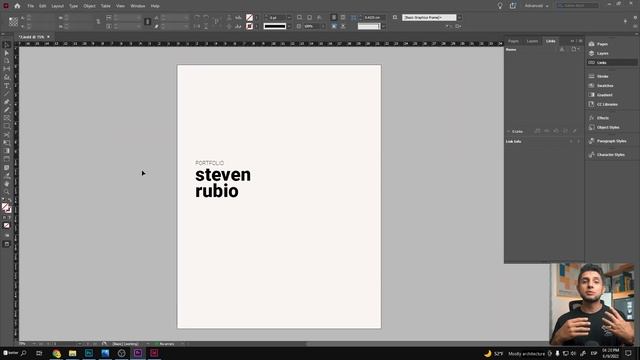The image size is (640, 360).
Task: Swap fill and stroke arrow in toolbox
Action: click(10, 201)
